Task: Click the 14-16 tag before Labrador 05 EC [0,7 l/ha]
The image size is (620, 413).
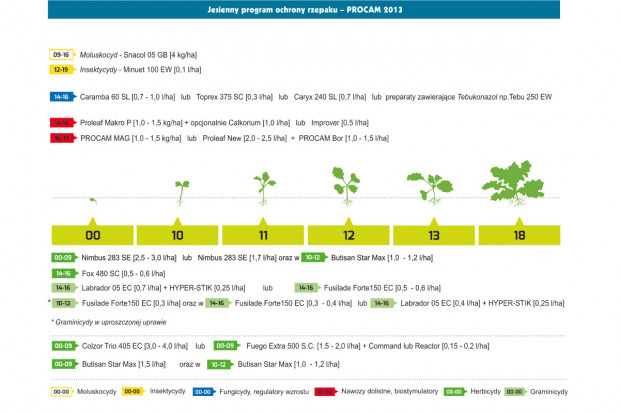Action: point(65,288)
